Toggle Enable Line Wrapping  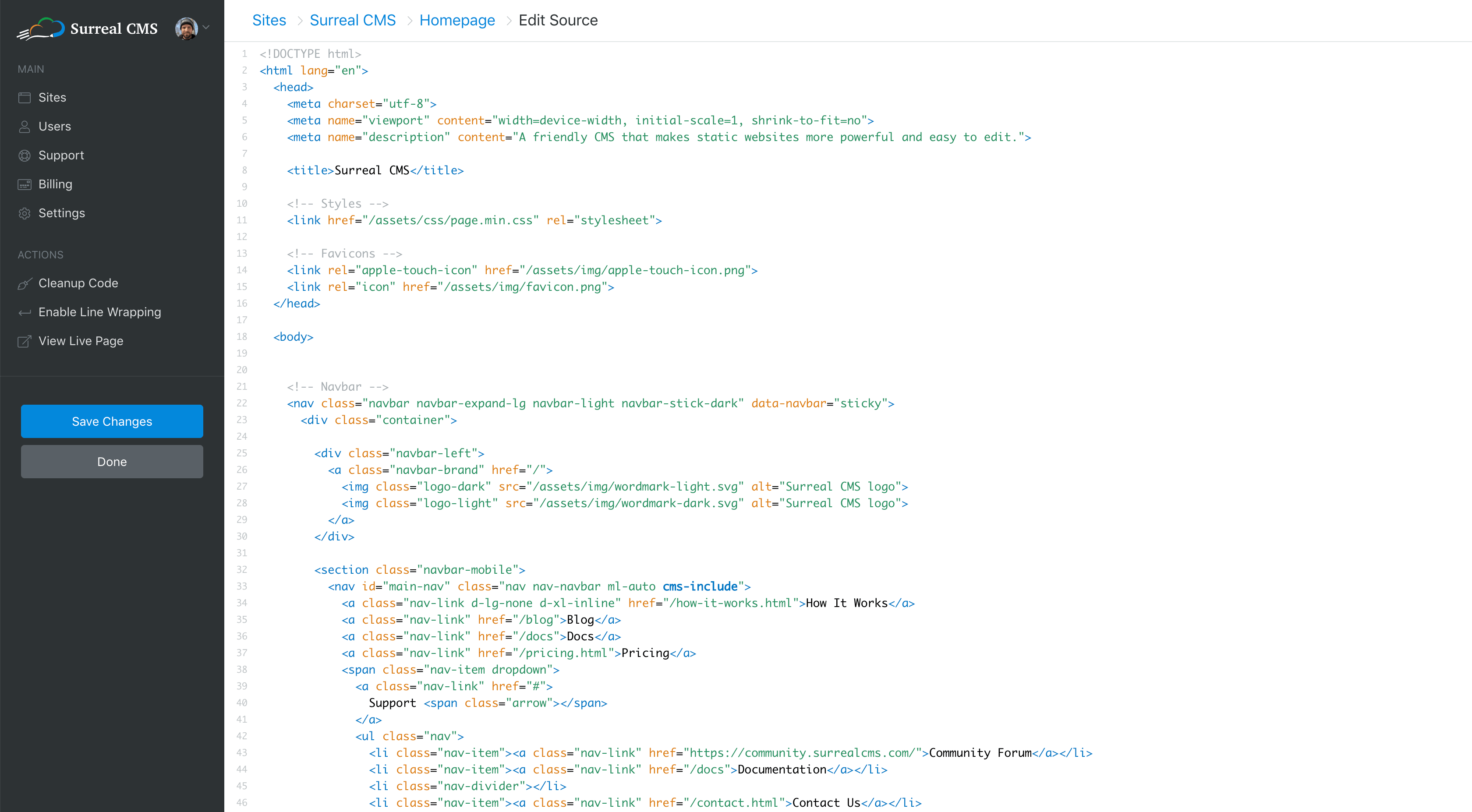tap(99, 312)
